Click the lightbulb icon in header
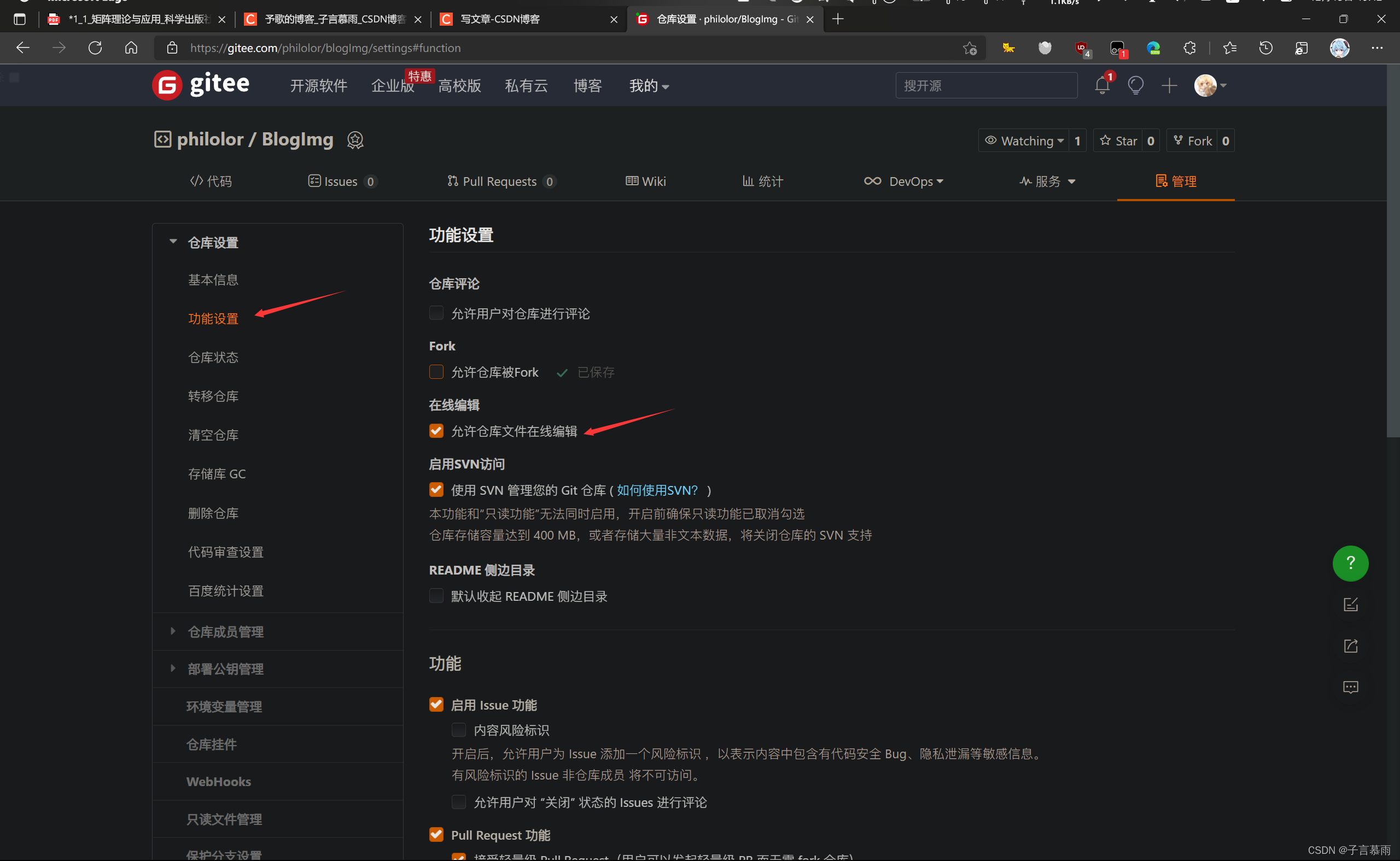1400x861 pixels. pos(1135,85)
